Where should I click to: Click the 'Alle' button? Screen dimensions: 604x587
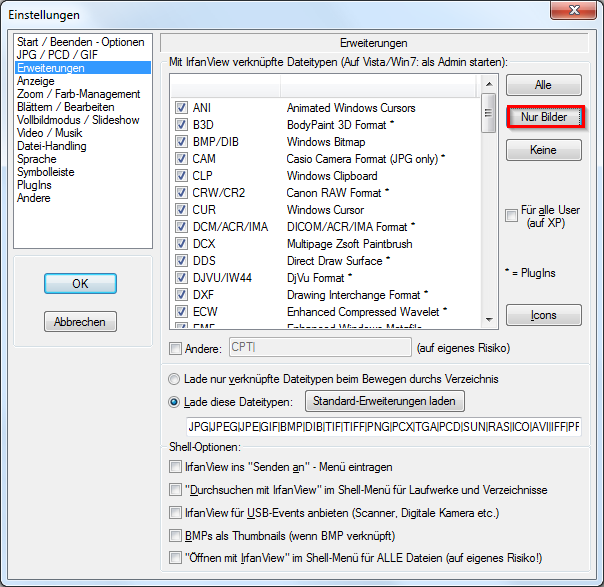click(x=544, y=85)
